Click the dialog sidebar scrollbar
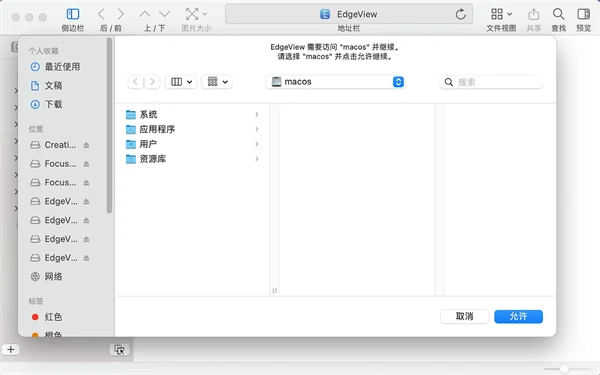This screenshot has width=600, height=375. tap(109, 125)
